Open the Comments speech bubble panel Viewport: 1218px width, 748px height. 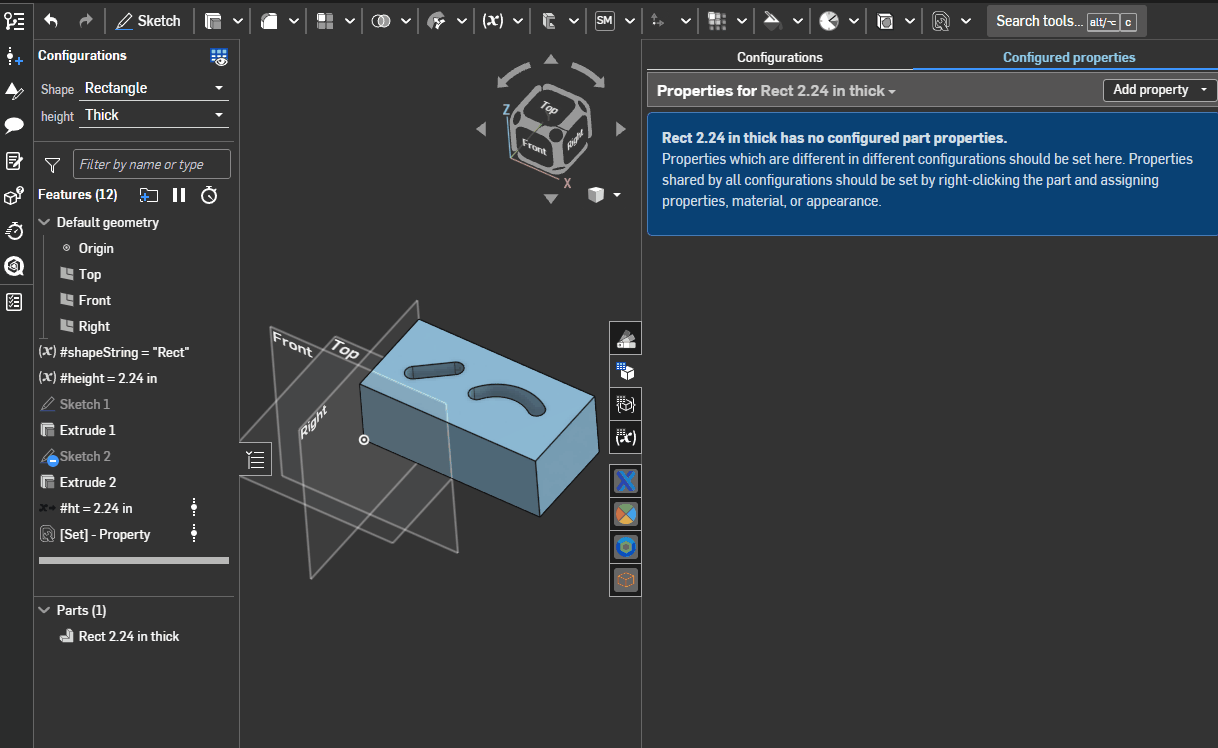pyautogui.click(x=14, y=125)
